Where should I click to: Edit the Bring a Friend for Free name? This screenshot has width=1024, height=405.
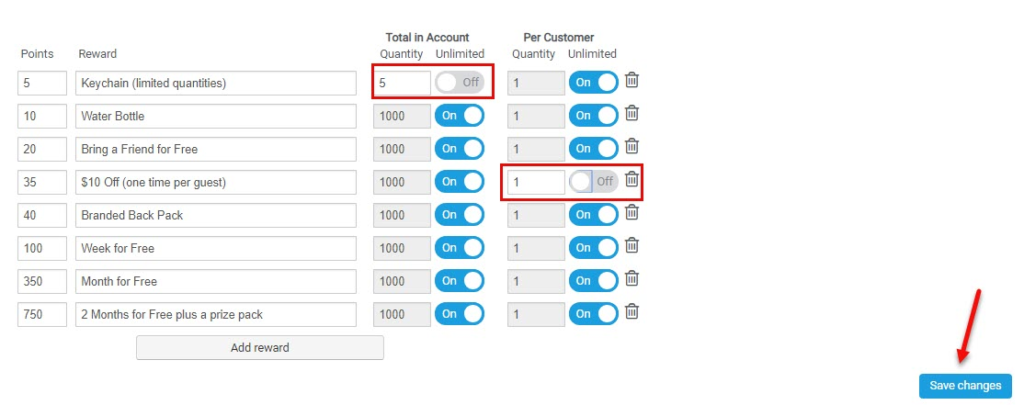click(x=216, y=149)
